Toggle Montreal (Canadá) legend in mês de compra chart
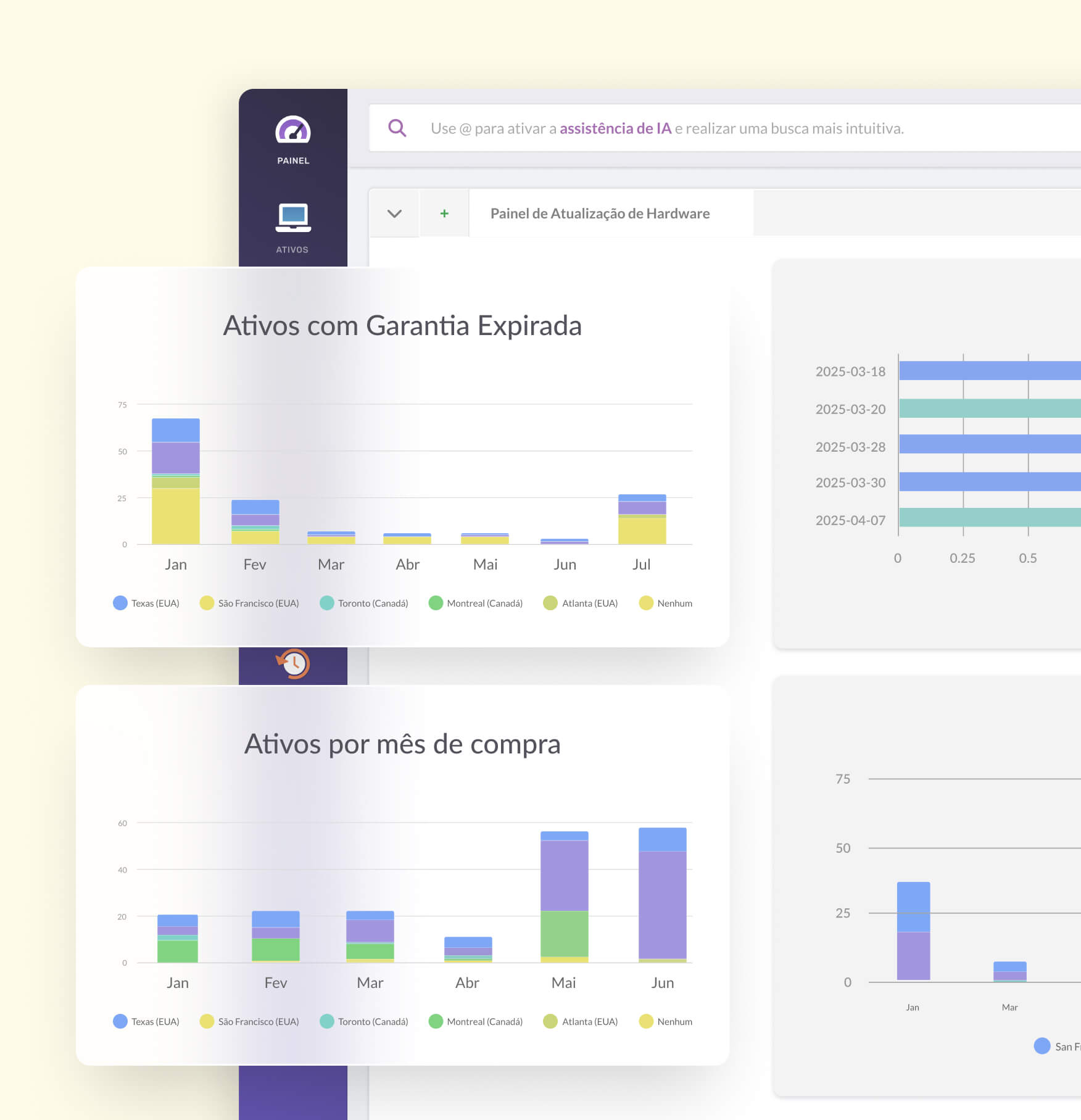The width and height of the screenshot is (1081, 1120). click(x=476, y=1021)
